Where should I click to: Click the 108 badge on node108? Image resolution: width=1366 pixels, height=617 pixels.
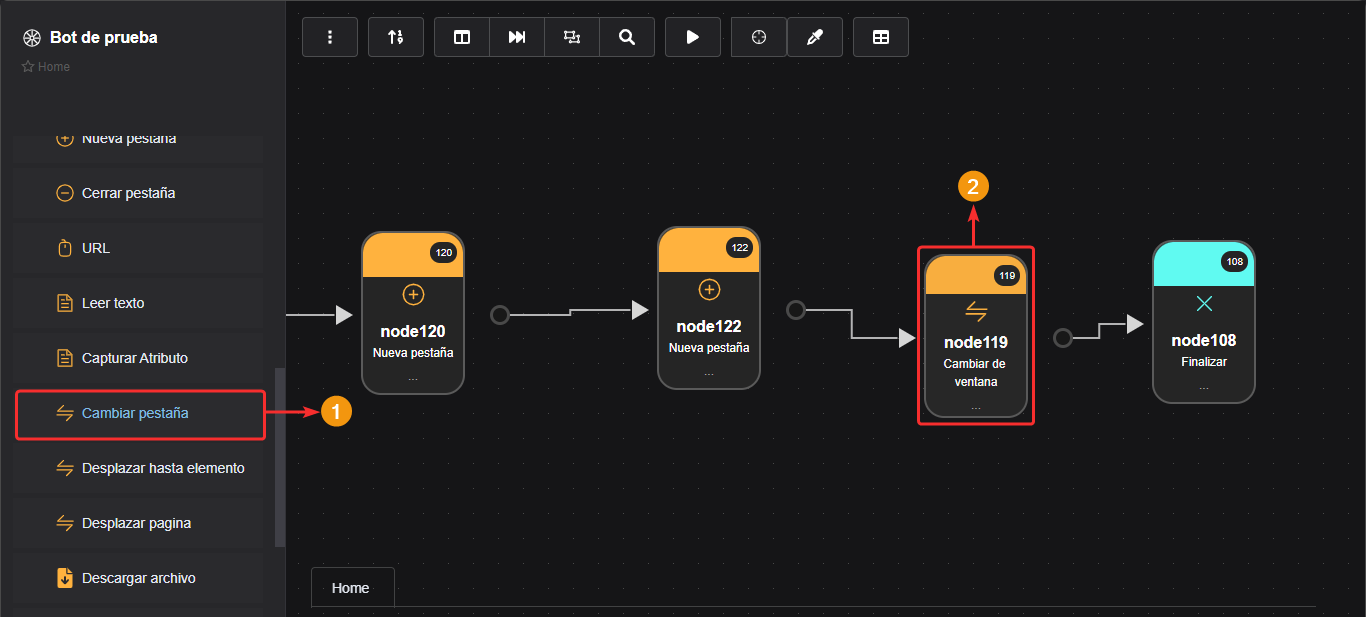click(1235, 262)
